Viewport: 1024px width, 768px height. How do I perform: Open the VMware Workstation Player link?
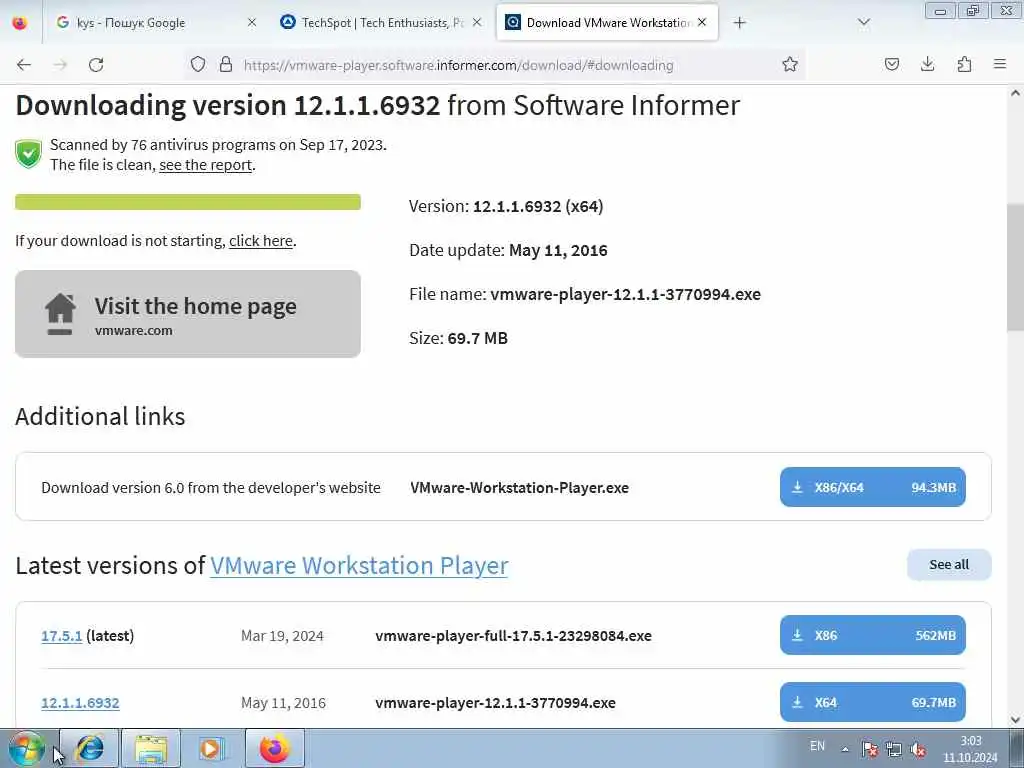point(359,566)
